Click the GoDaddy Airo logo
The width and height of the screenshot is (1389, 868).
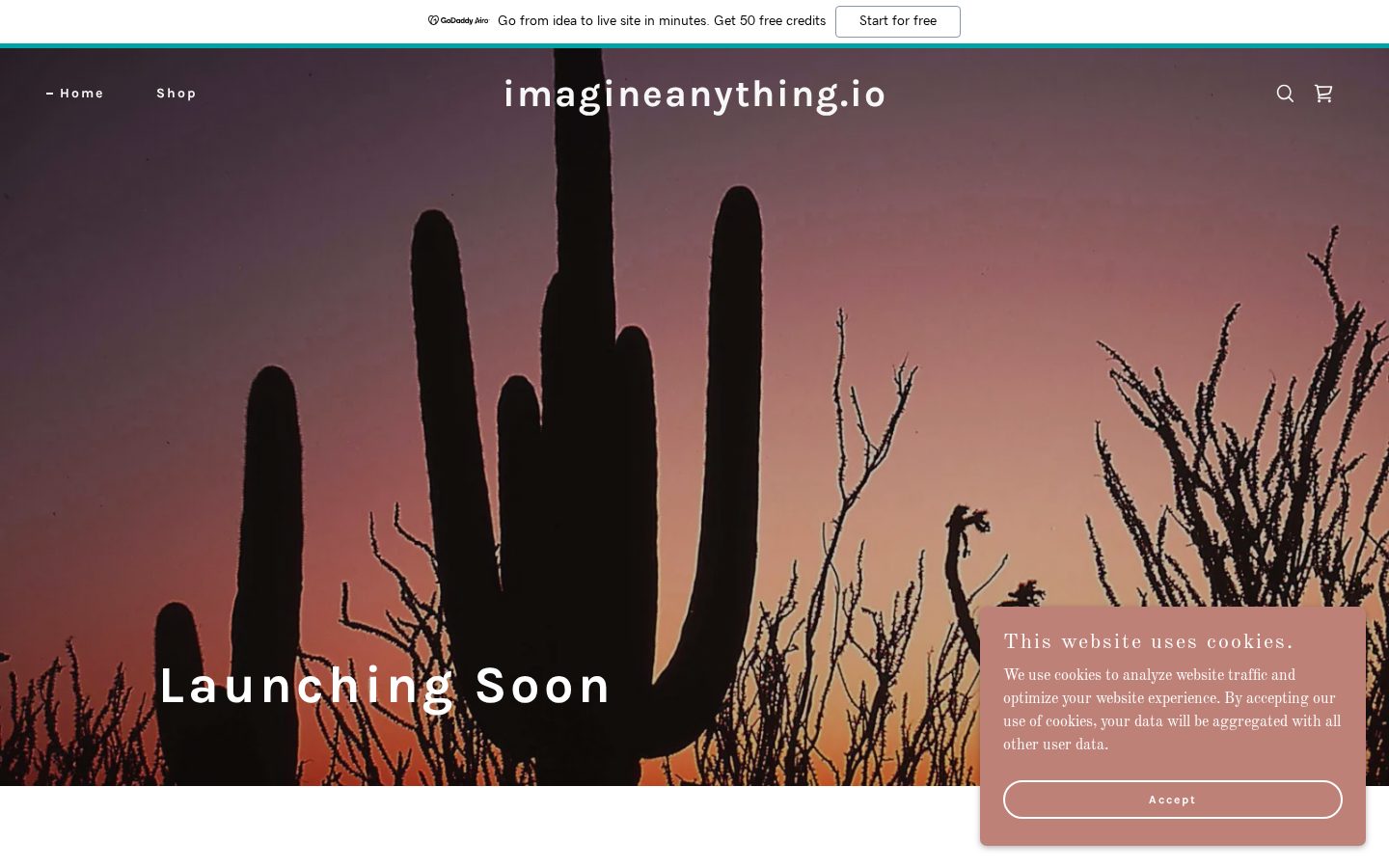[458, 20]
